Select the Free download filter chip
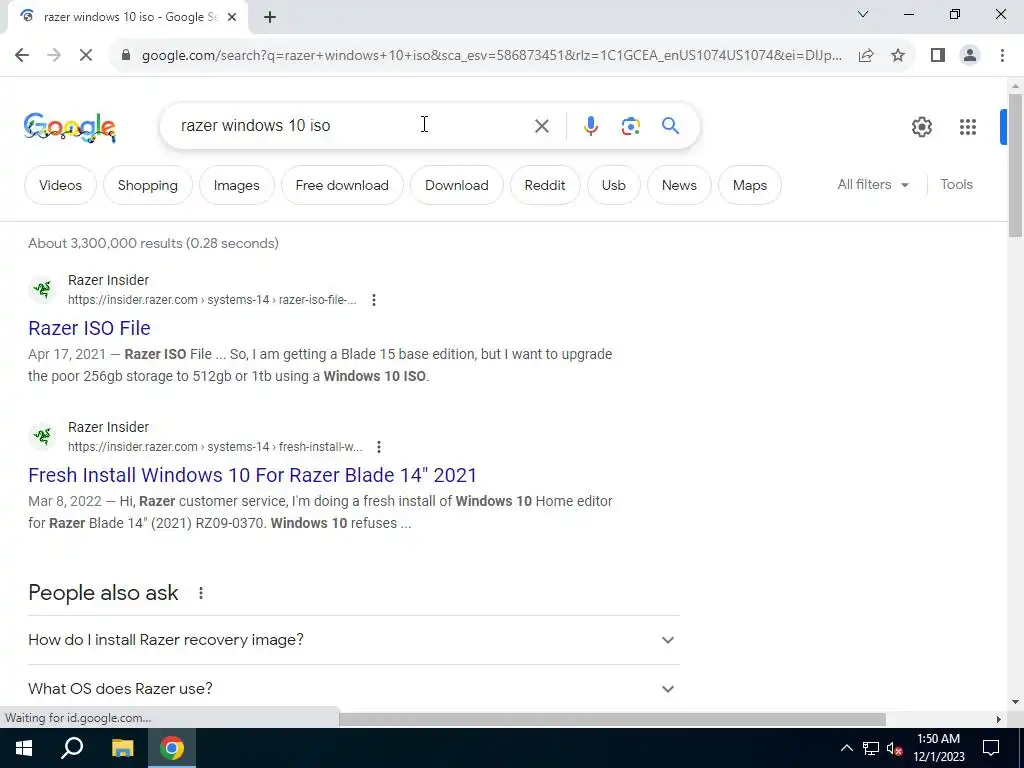This screenshot has width=1024, height=768. pos(342,185)
